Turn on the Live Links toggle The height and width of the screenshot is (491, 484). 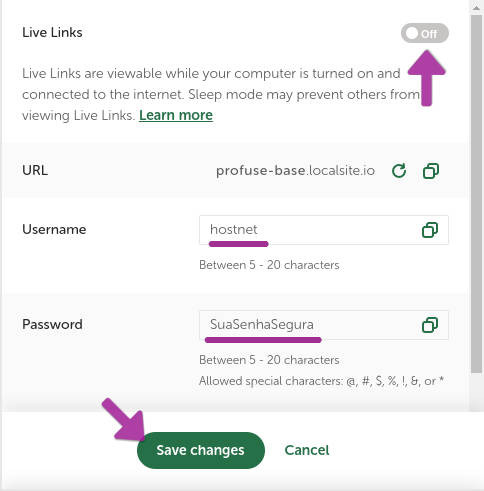pos(425,33)
